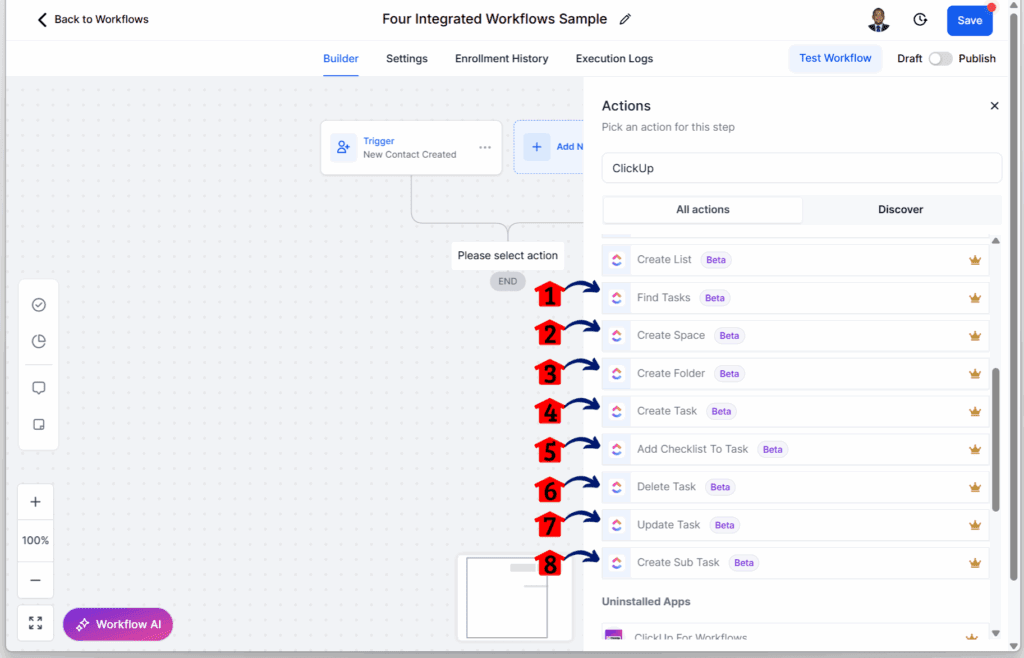The image size is (1024, 658).
Task: Click the plus icon on Add New Trigger
Action: (537, 147)
